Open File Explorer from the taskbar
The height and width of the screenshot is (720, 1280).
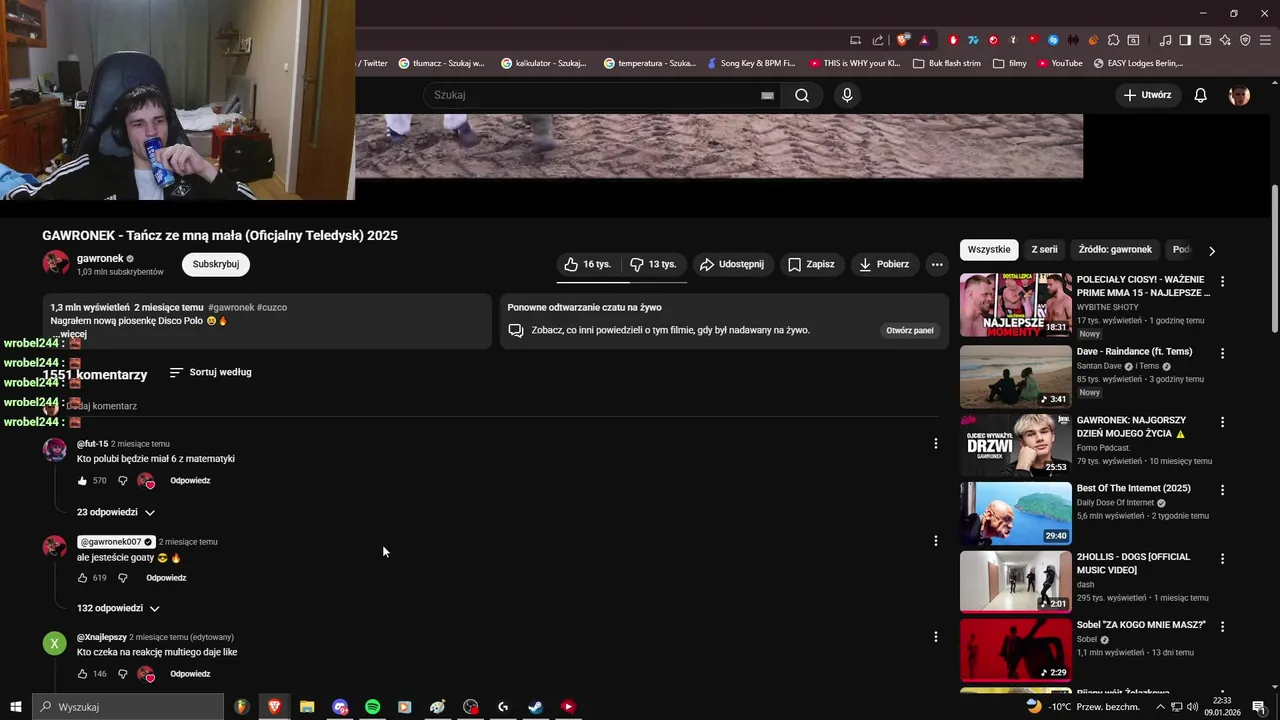(x=307, y=707)
